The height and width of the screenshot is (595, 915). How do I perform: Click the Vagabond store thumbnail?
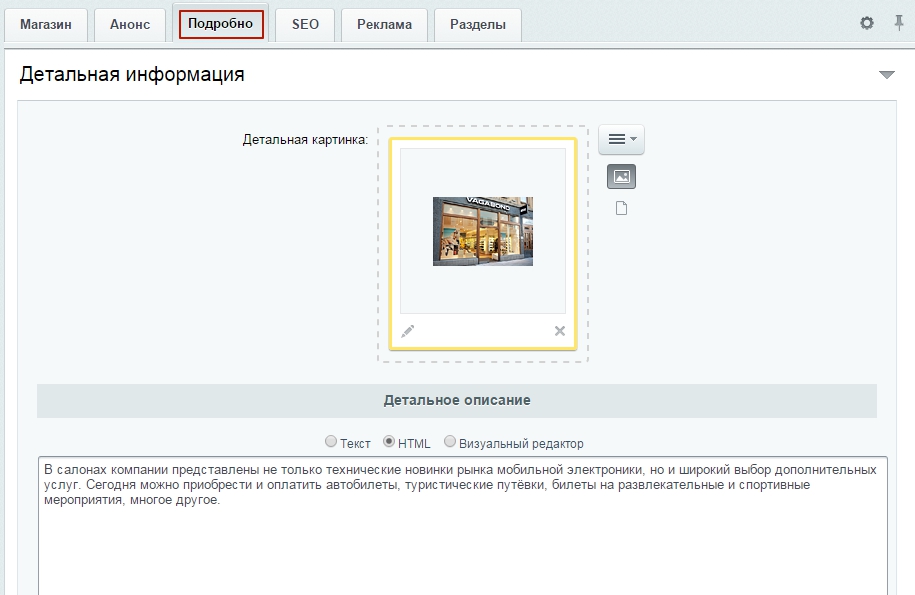coord(483,231)
